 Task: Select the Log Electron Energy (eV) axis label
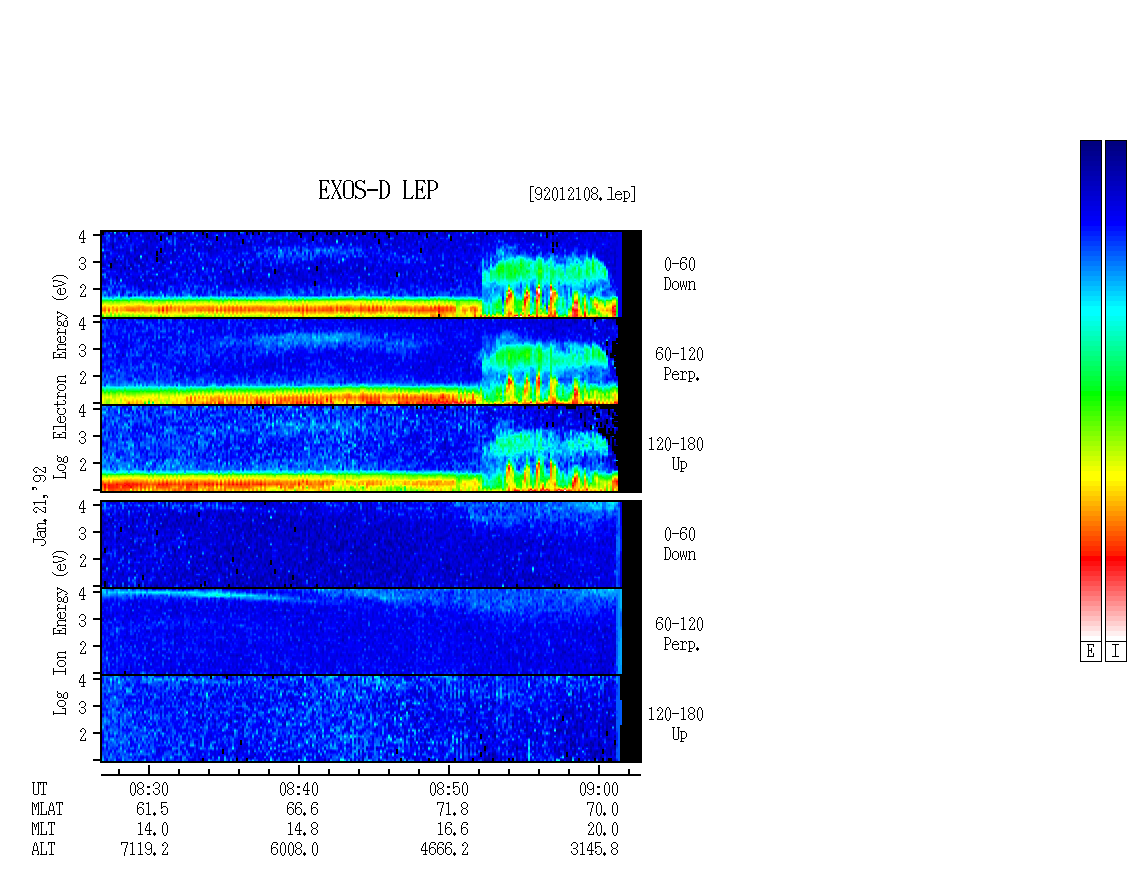tap(60, 376)
